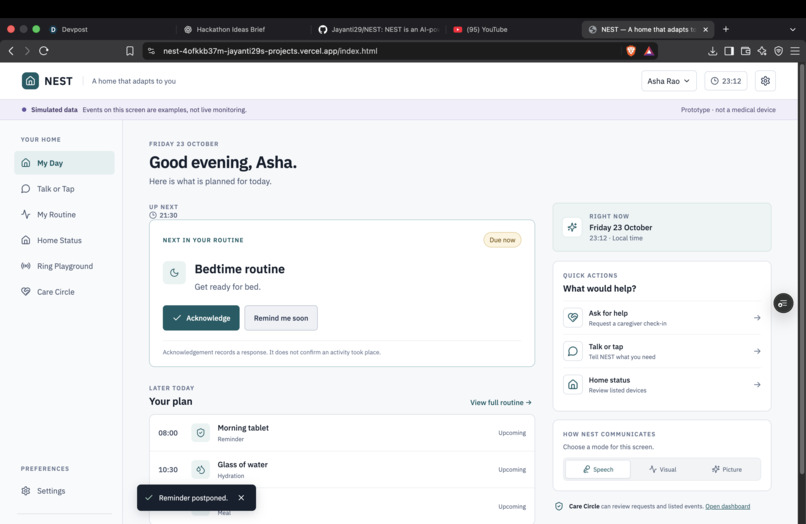Screen dimensions: 806x524
Task: Open Ring Playground section
Action: point(64,266)
